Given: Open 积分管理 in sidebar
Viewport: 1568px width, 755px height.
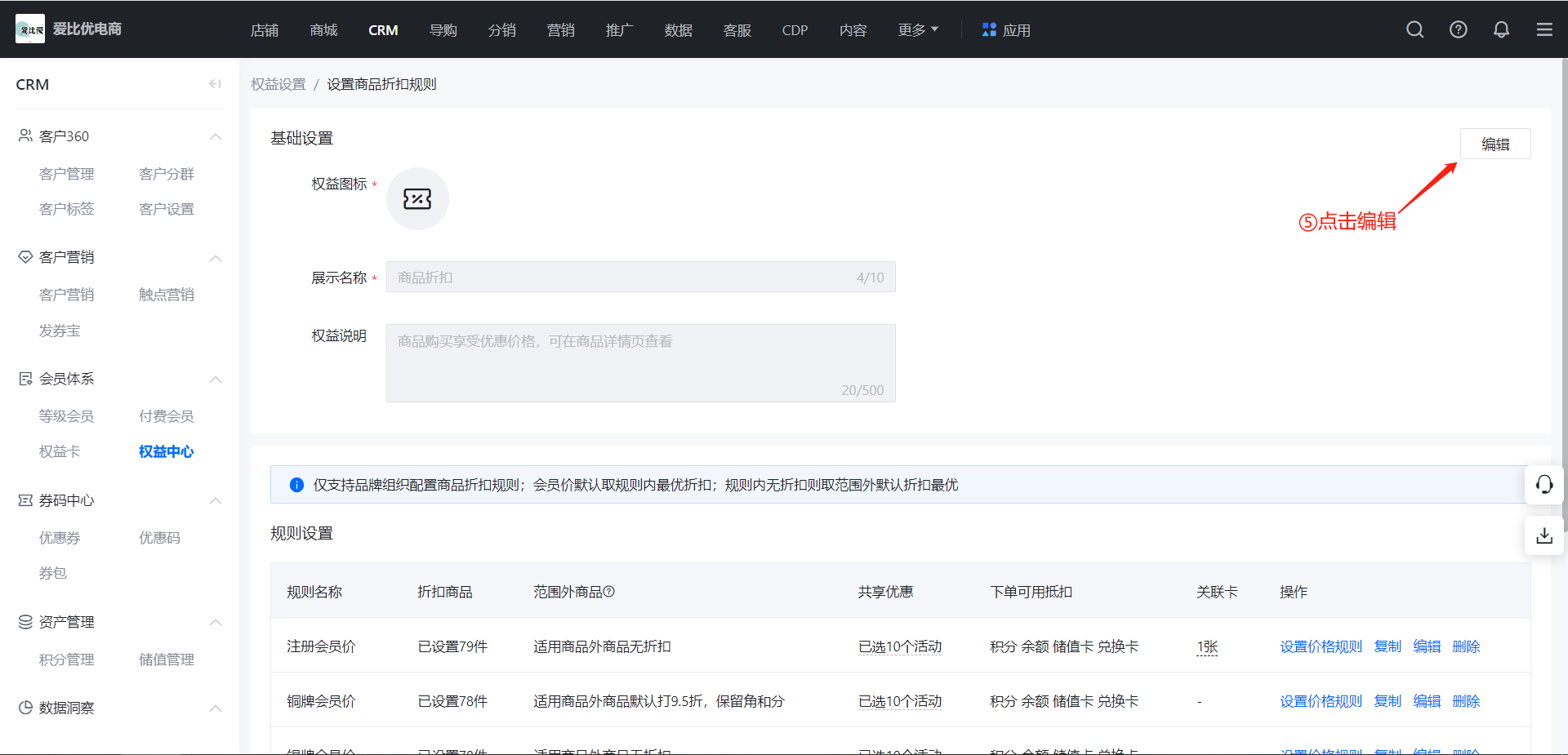Looking at the screenshot, I should 67,660.
